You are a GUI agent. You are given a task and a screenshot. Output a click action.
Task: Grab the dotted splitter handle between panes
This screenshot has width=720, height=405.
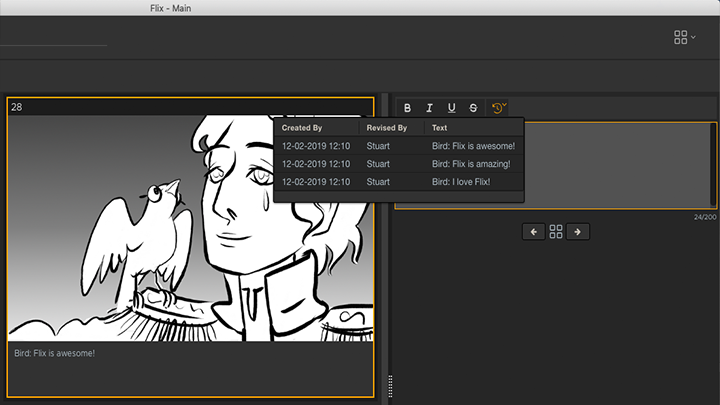(390, 385)
